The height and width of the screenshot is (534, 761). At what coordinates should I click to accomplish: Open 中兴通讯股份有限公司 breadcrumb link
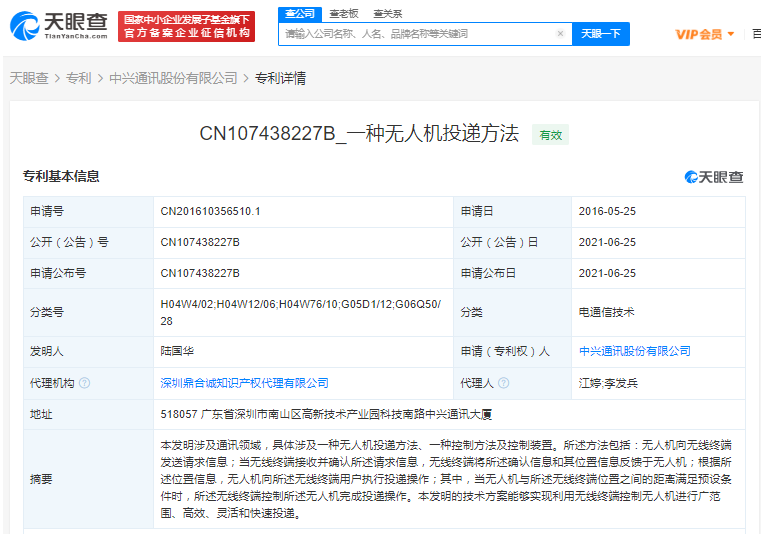(173, 78)
